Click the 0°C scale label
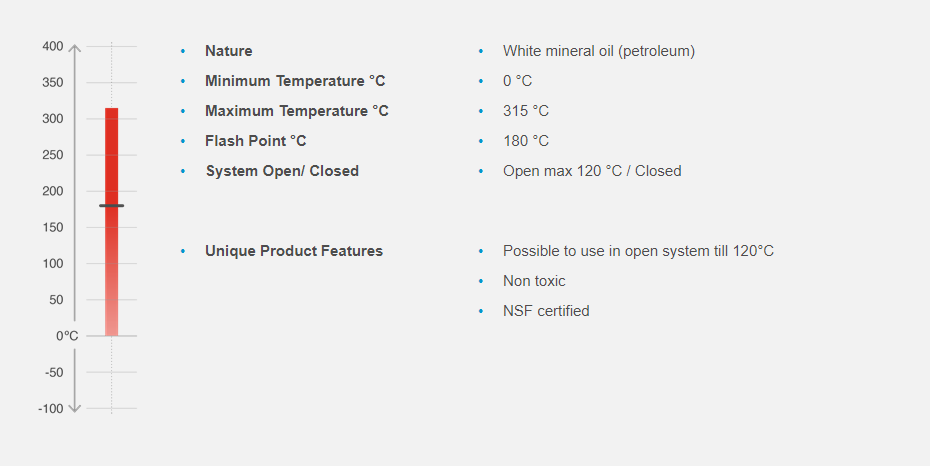Screen dimensions: 931x466 point(67,336)
